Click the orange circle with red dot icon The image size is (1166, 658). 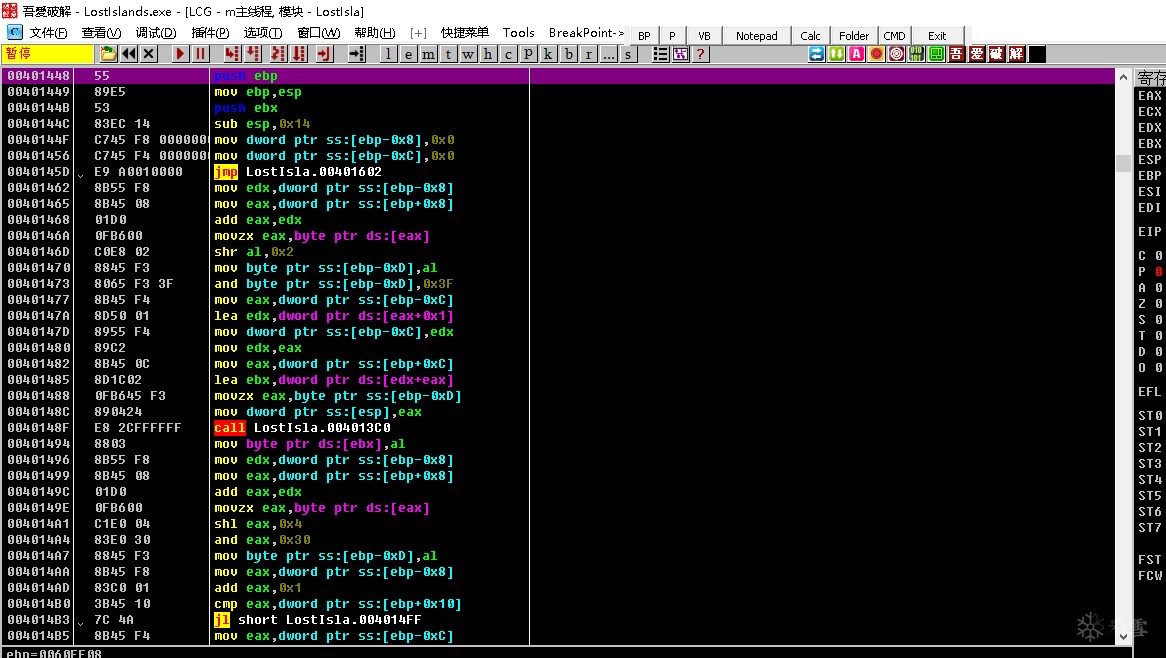877,54
